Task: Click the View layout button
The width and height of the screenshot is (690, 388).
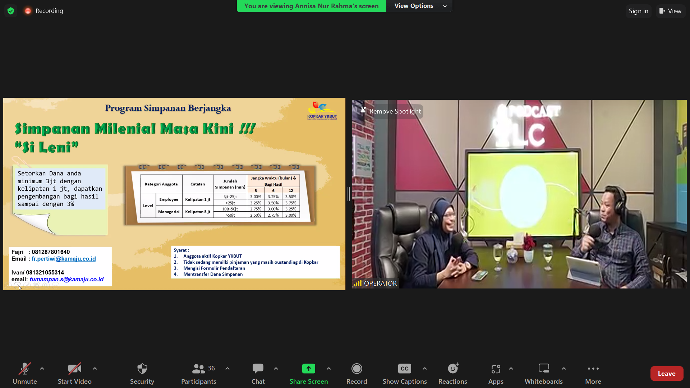Action: pos(670,11)
